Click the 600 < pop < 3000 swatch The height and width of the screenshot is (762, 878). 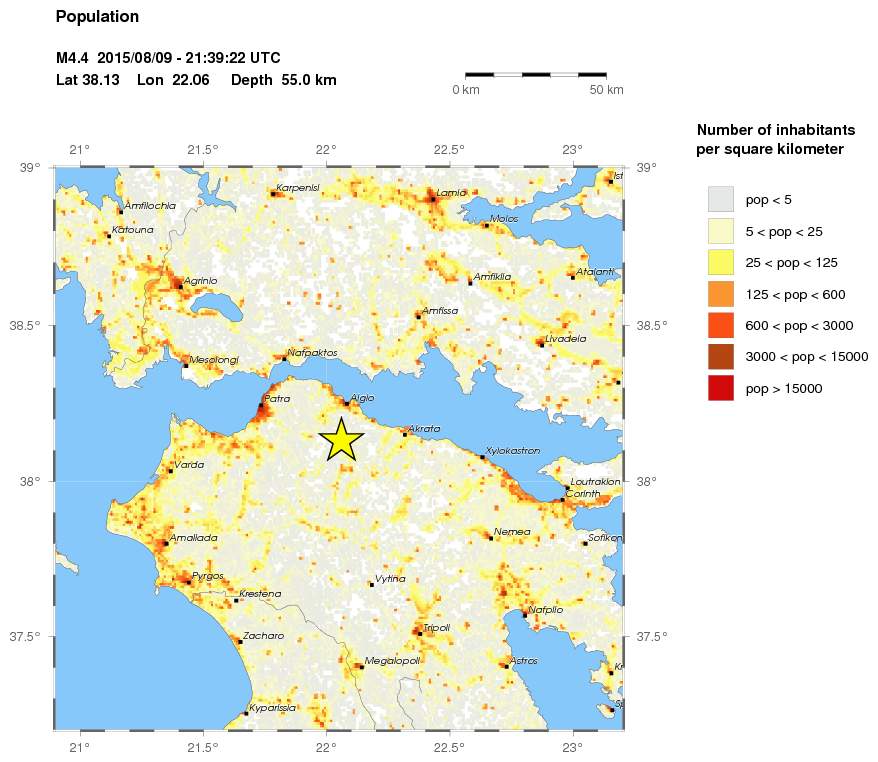721,326
